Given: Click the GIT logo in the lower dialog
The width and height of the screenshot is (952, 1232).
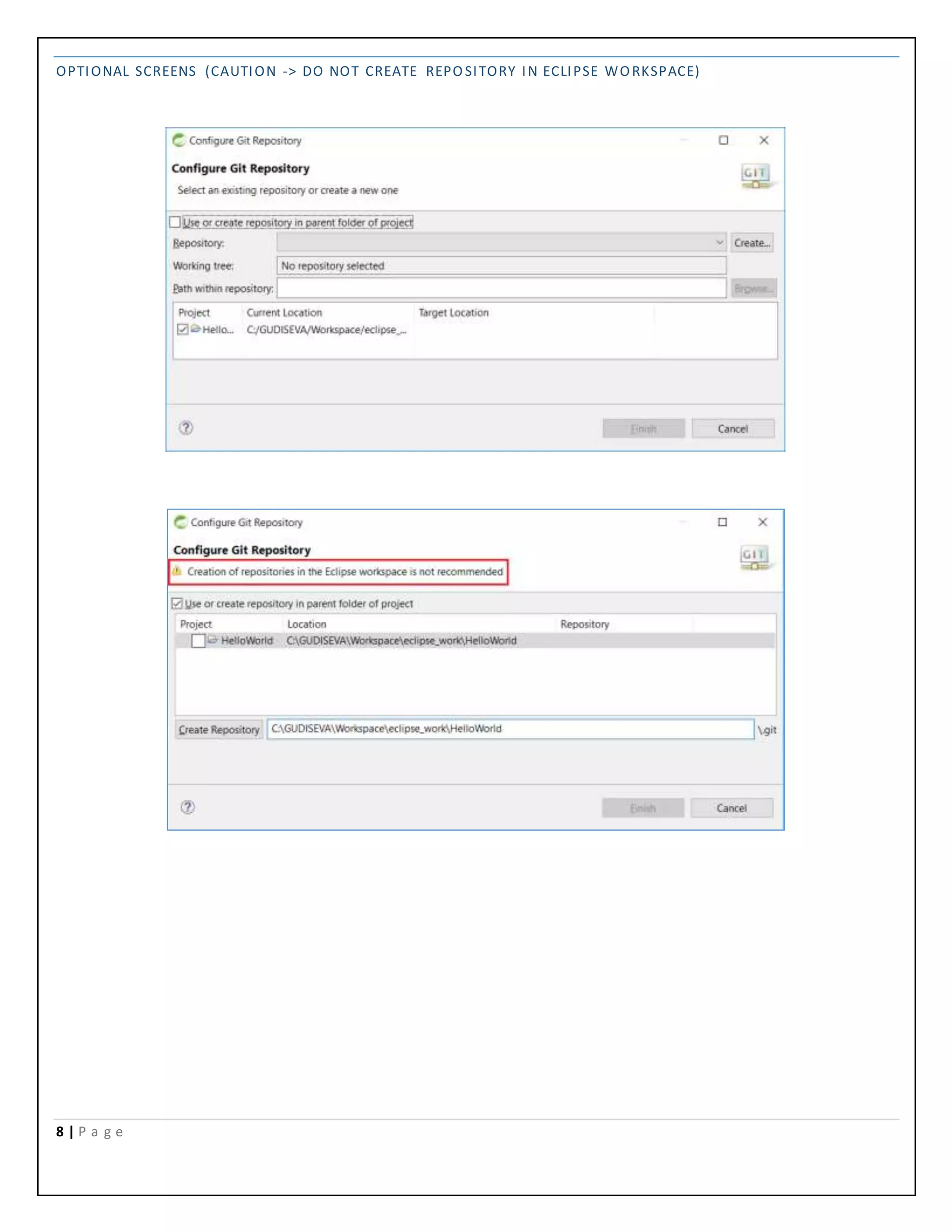Looking at the screenshot, I should [755, 557].
